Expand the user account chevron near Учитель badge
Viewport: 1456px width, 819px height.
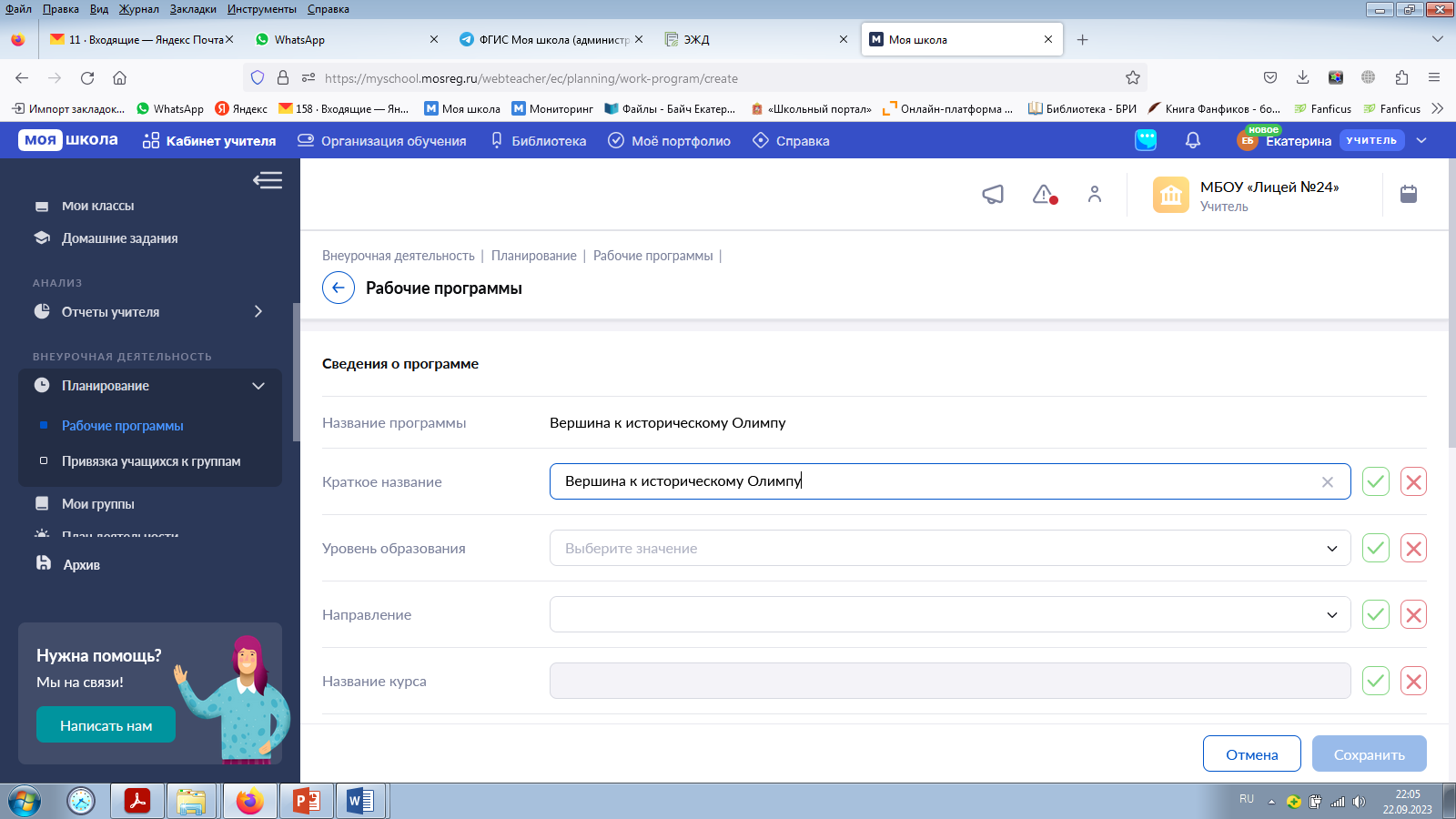pos(1421,140)
